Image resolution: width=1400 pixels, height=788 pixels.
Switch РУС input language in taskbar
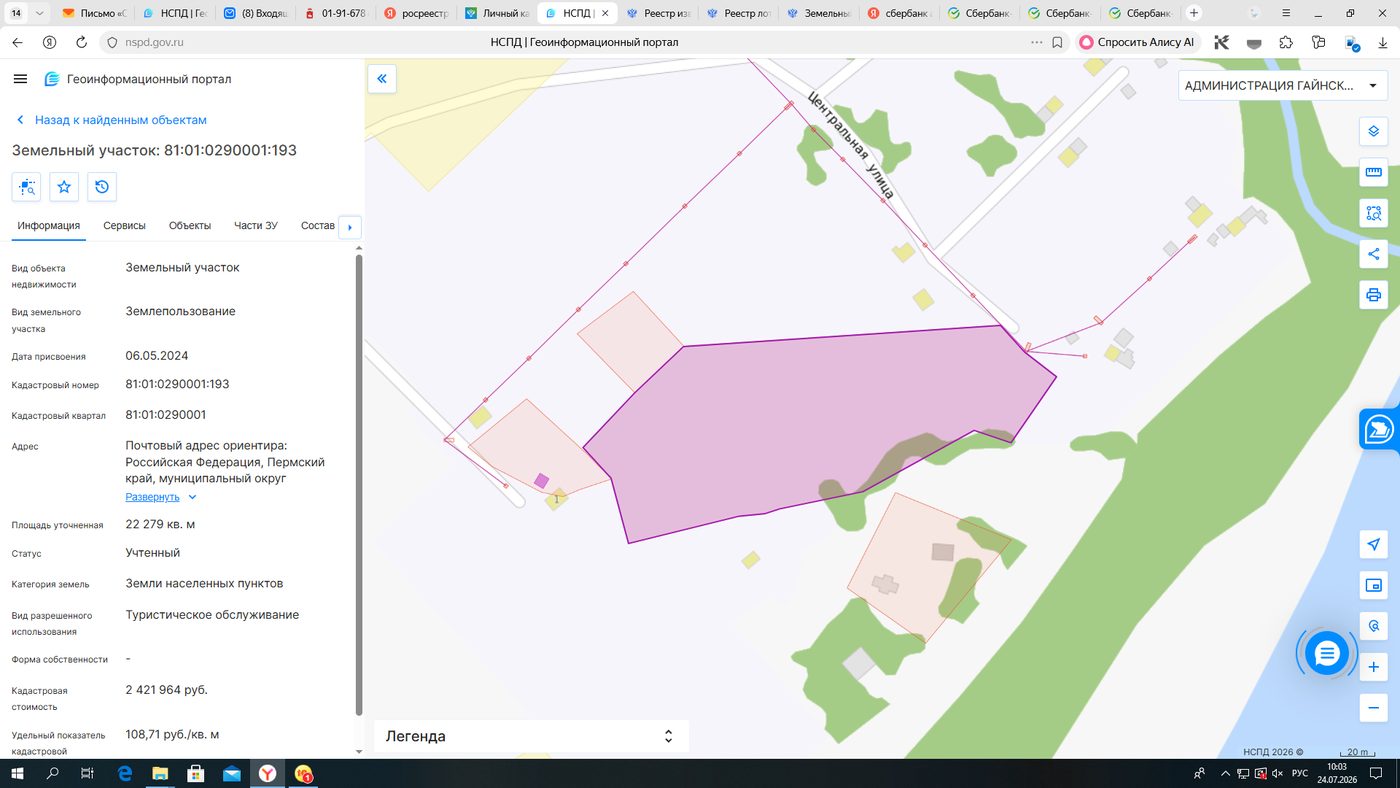(x=1300, y=774)
